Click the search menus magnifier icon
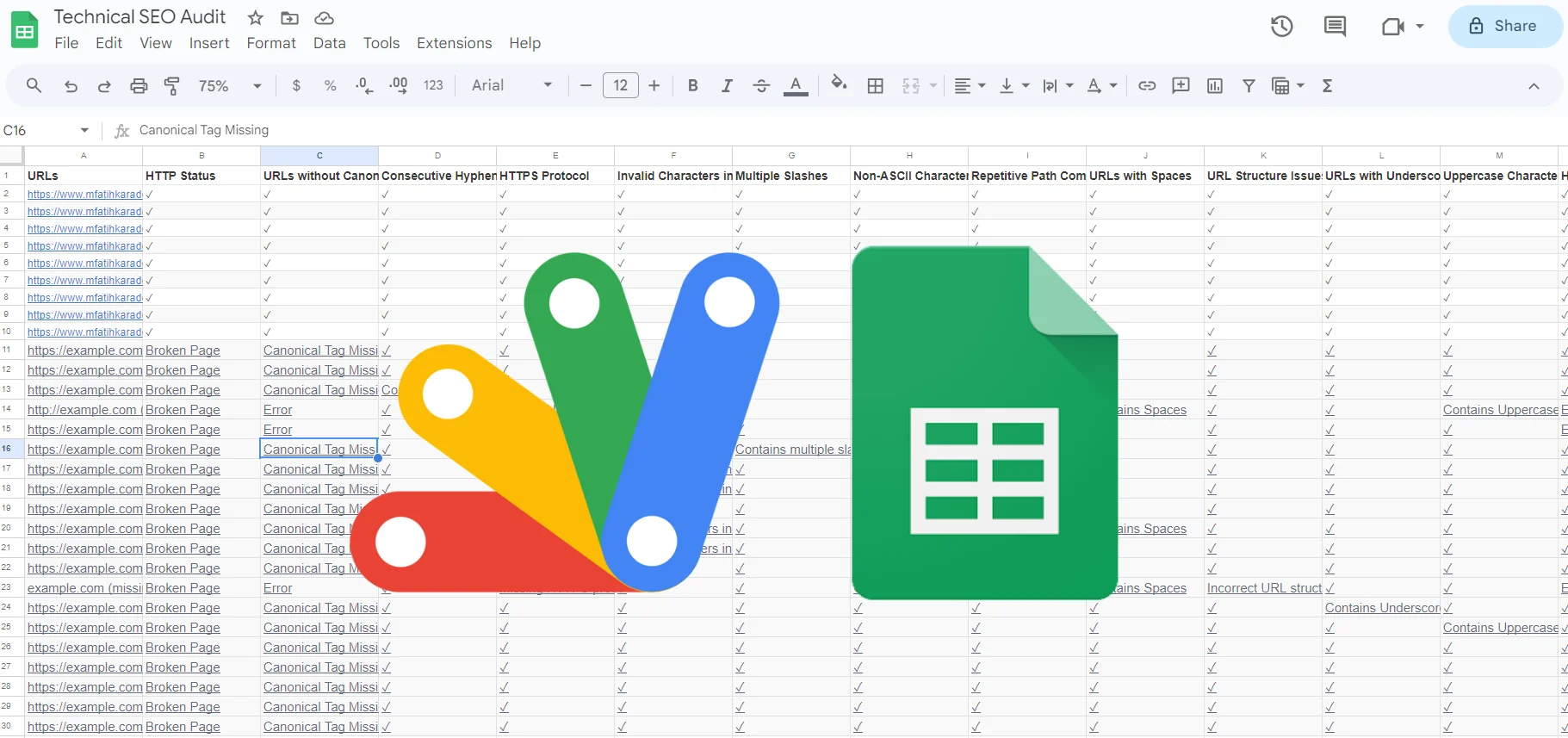1568x738 pixels. [34, 85]
